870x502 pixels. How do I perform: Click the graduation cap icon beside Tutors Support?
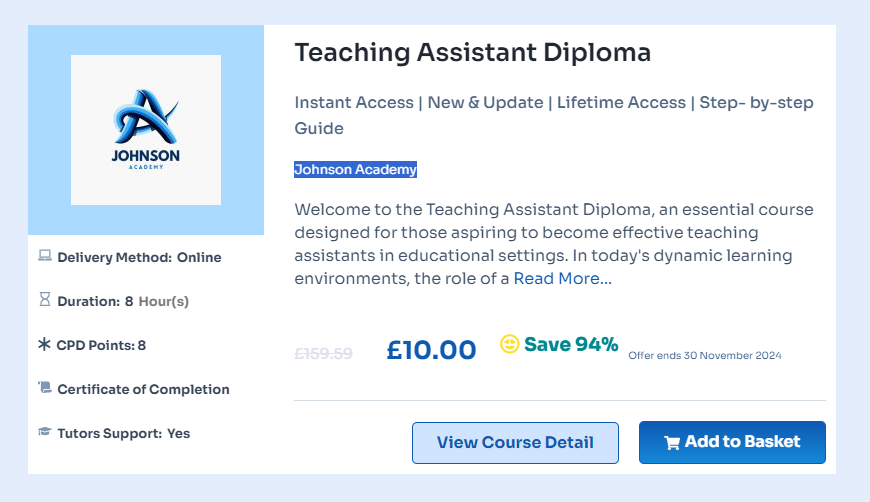click(44, 433)
